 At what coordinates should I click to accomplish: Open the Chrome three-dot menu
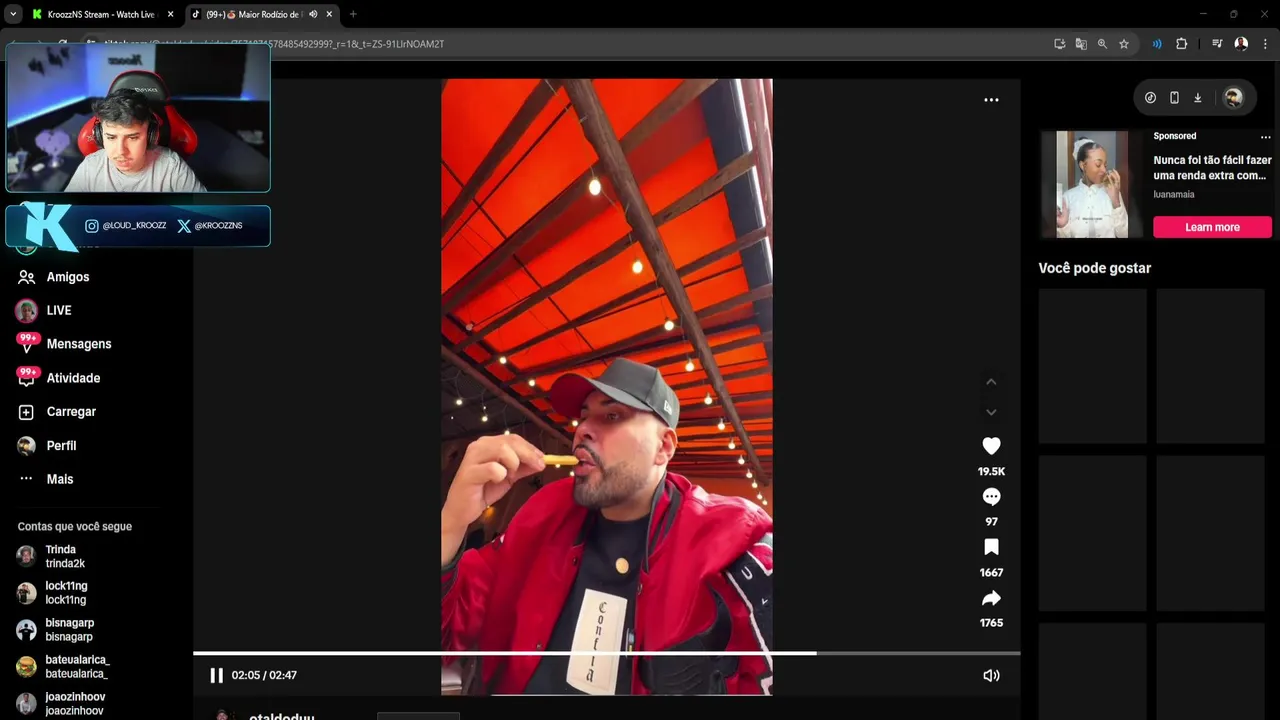pos(1265,44)
